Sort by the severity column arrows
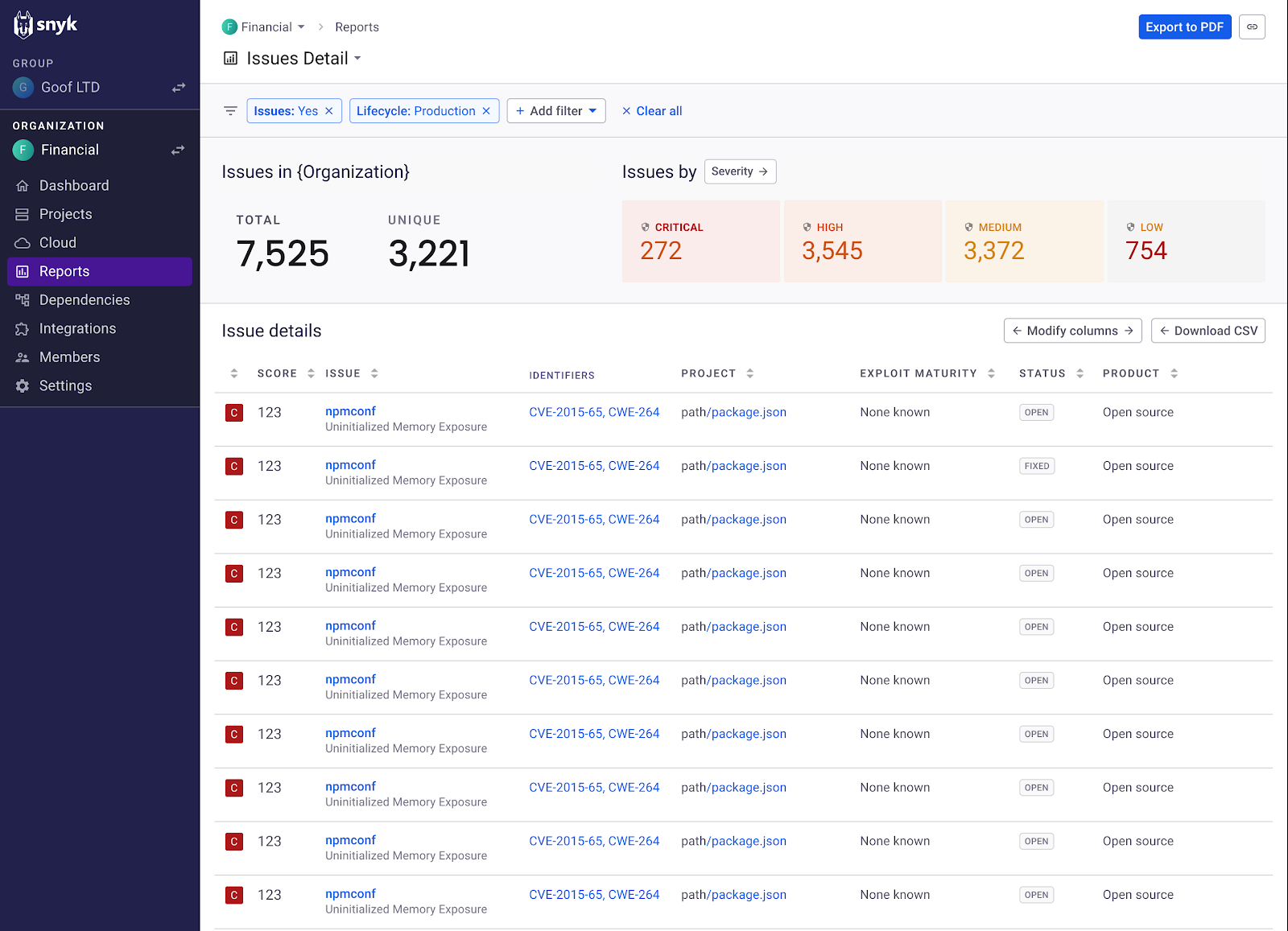The width and height of the screenshot is (1288, 931). point(234,373)
